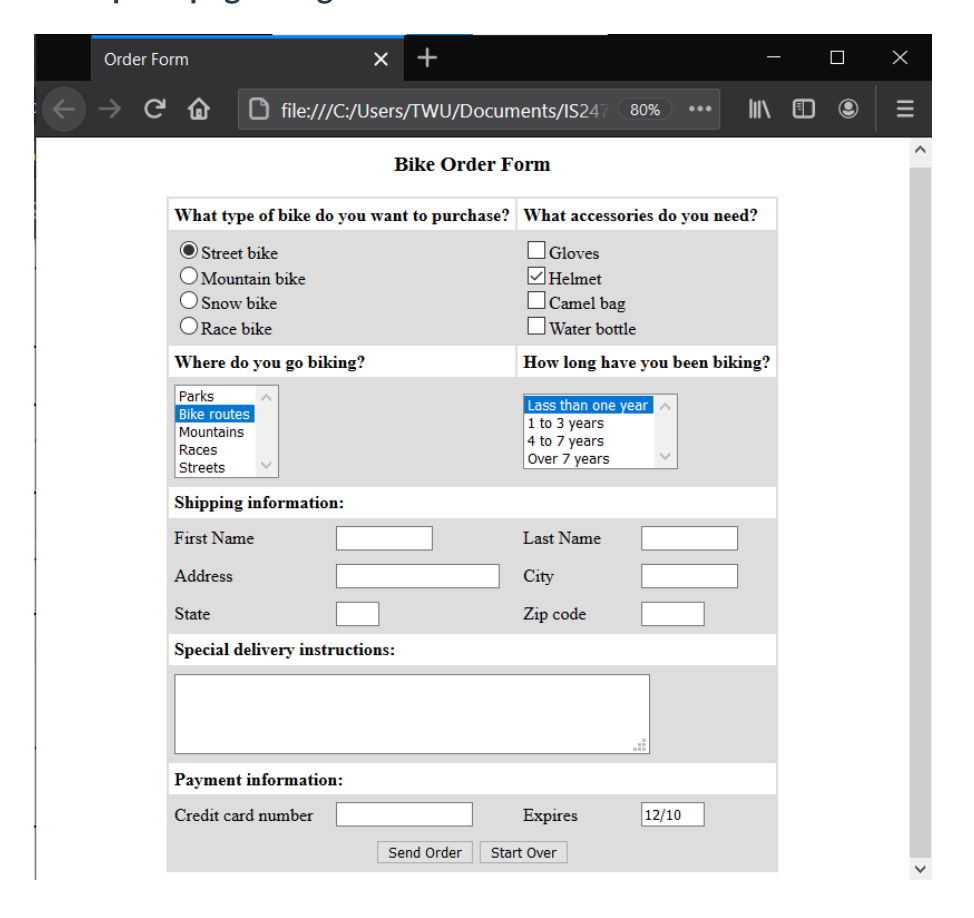
Task: Click the forward navigation arrow
Action: 110,109
